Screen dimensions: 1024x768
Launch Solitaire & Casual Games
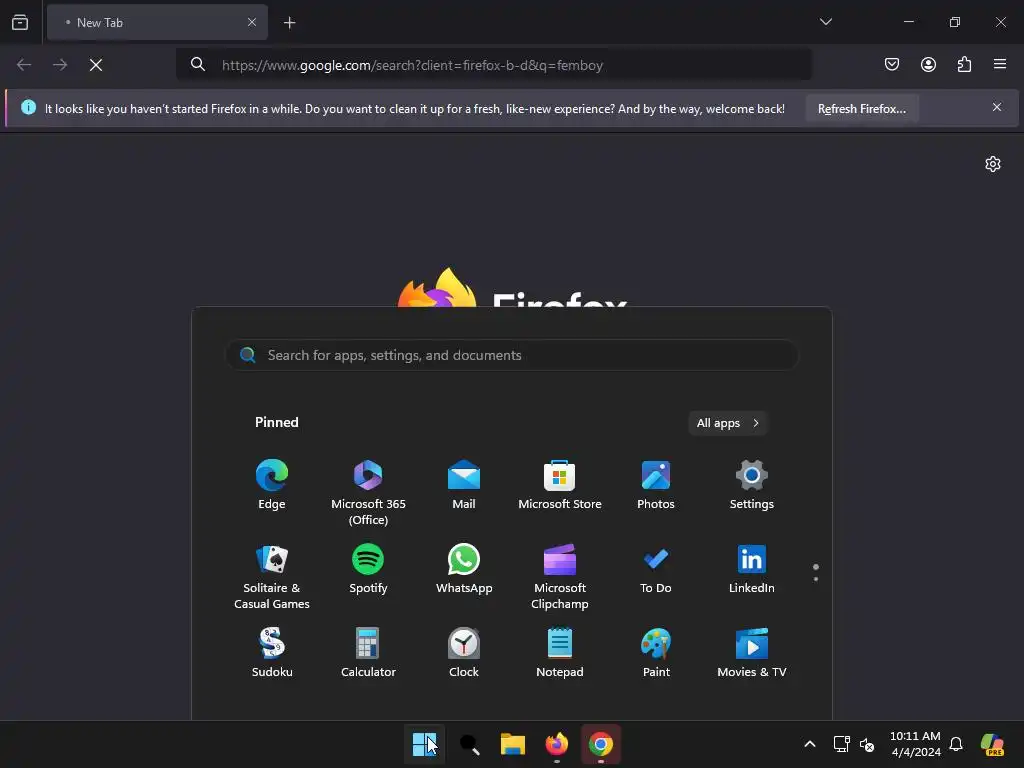(x=272, y=577)
